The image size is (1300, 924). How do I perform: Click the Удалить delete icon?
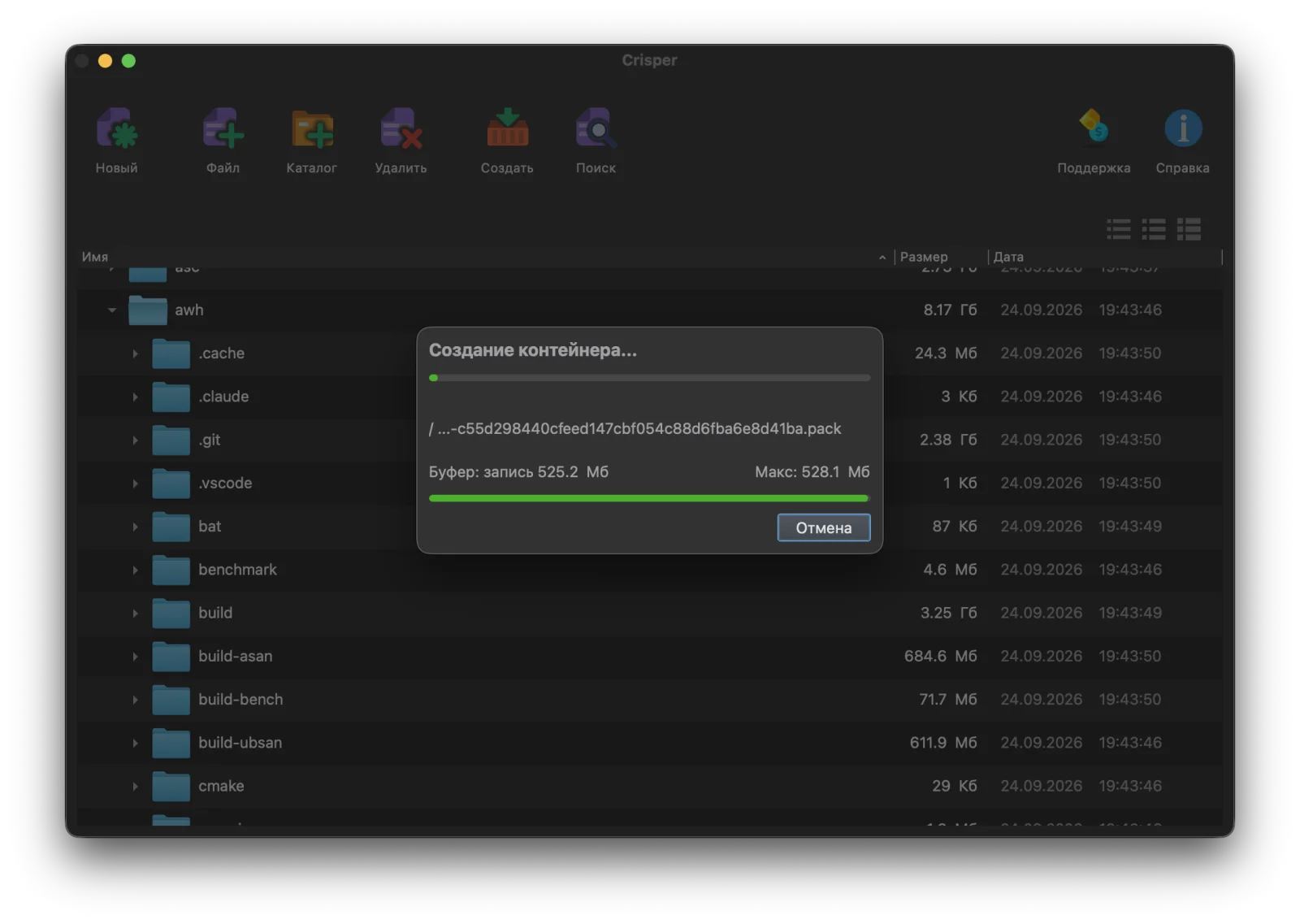coord(401,129)
